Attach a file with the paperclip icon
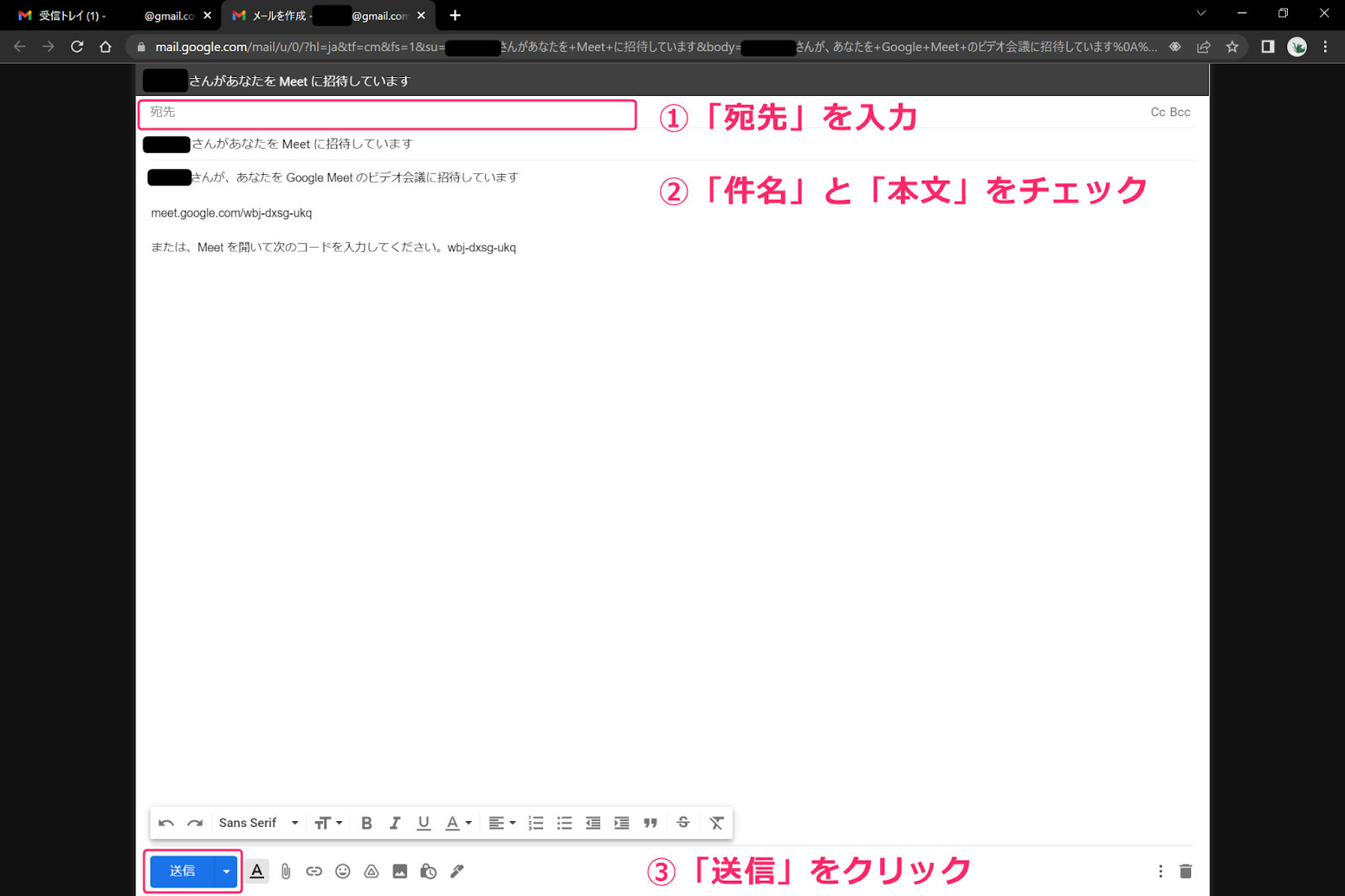Image resolution: width=1345 pixels, height=896 pixels. 286,871
